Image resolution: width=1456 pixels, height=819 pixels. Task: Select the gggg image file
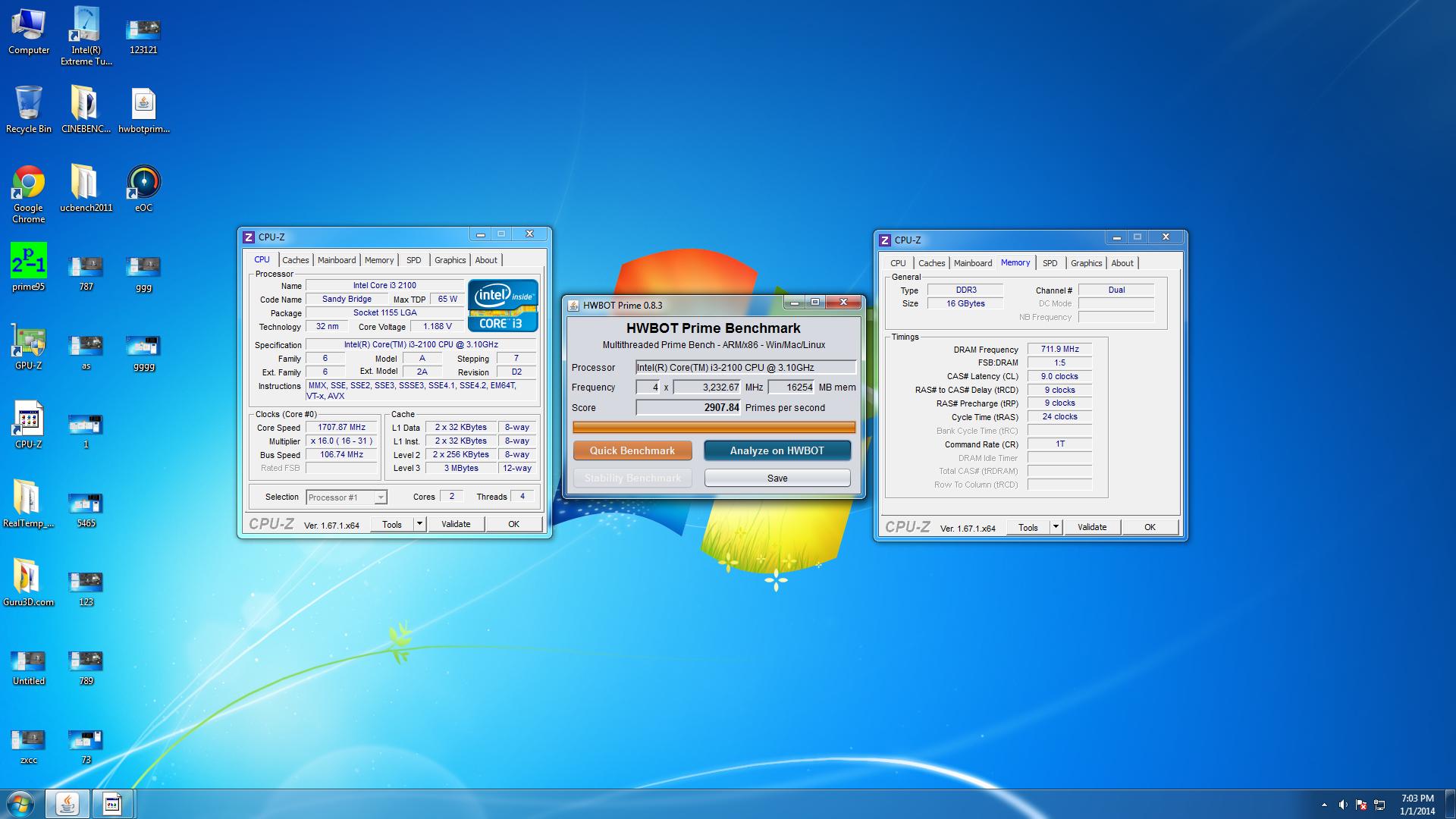(143, 353)
